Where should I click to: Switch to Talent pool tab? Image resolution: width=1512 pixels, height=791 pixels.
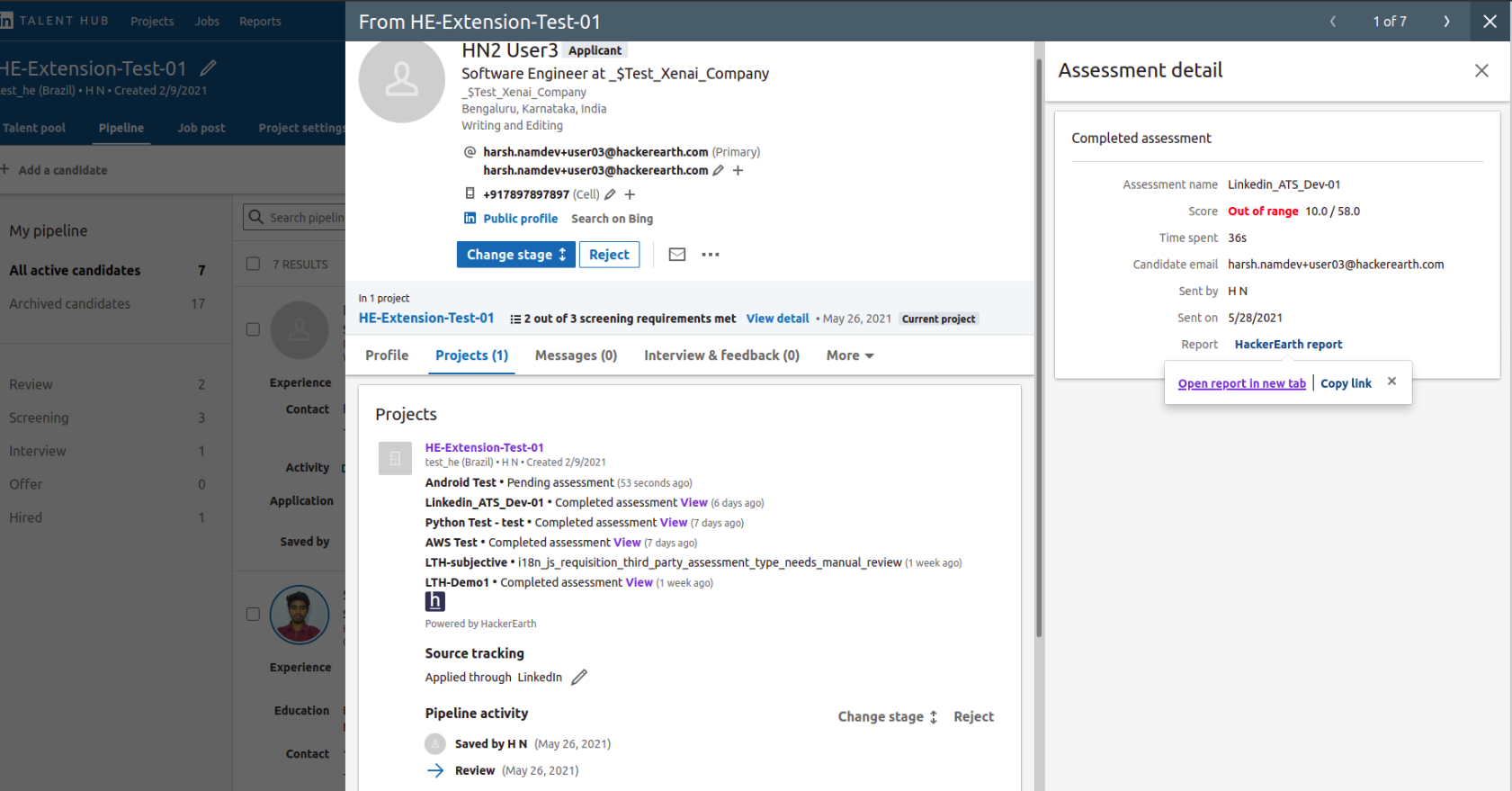(x=33, y=128)
